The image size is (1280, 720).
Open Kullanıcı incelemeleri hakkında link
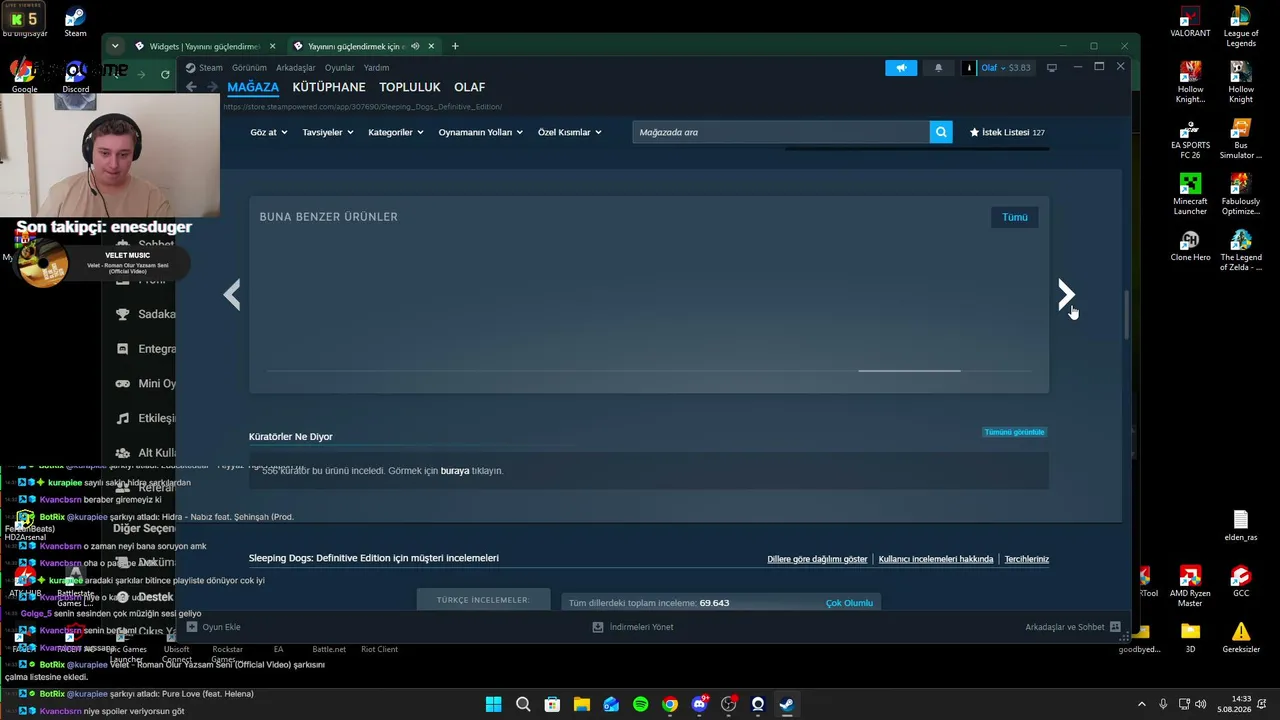[936, 559]
